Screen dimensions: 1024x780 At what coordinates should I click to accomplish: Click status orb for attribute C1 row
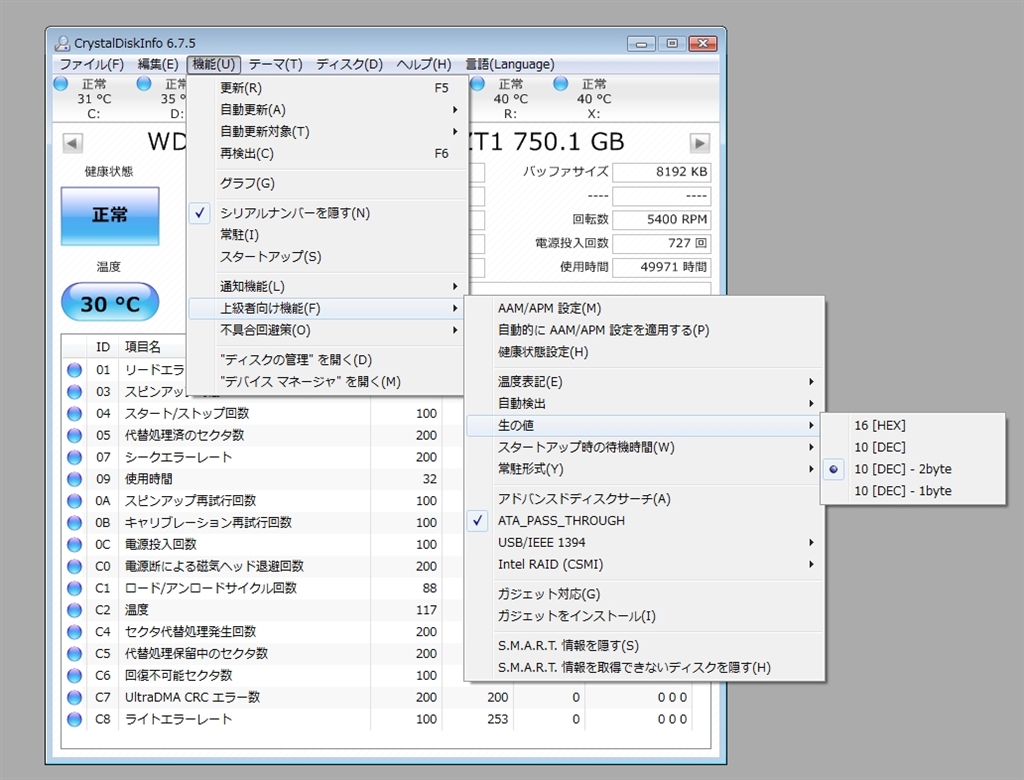tap(74, 588)
